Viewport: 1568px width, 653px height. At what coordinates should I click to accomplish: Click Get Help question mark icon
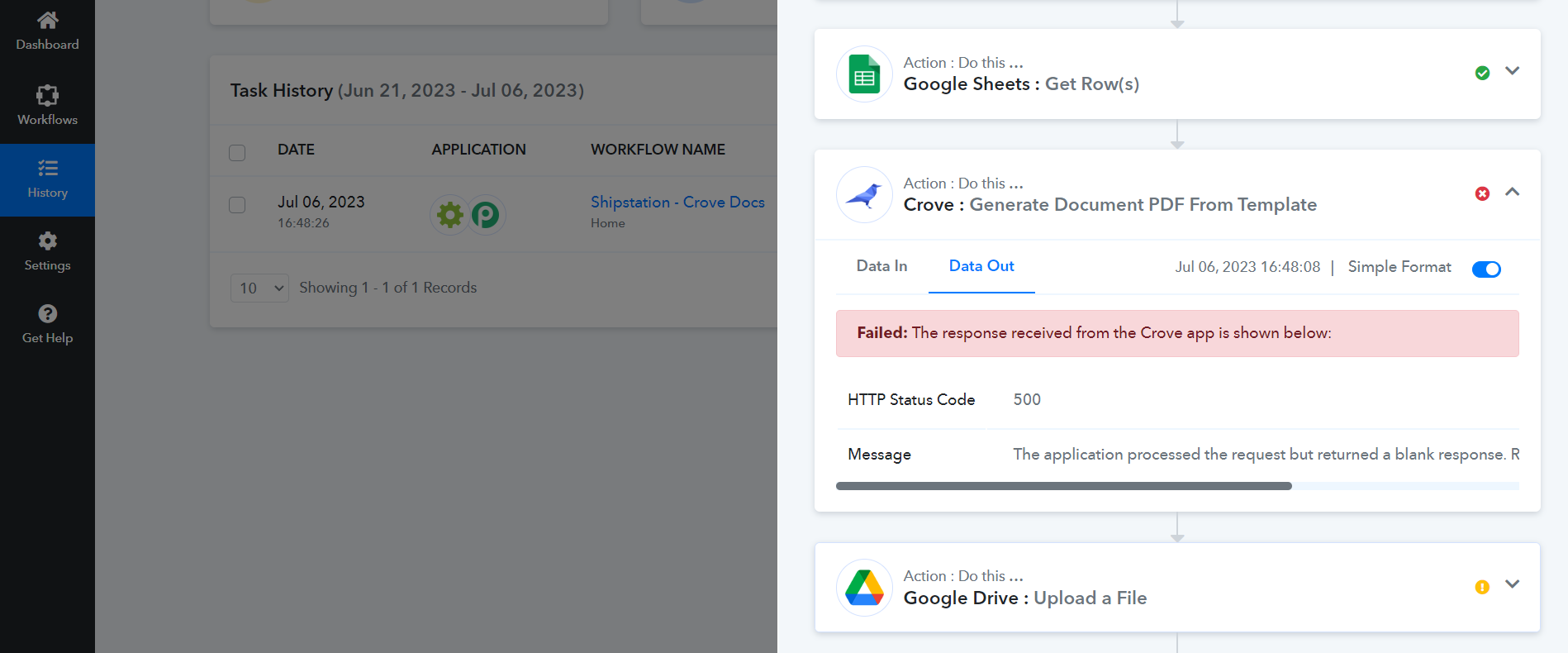[x=48, y=313]
